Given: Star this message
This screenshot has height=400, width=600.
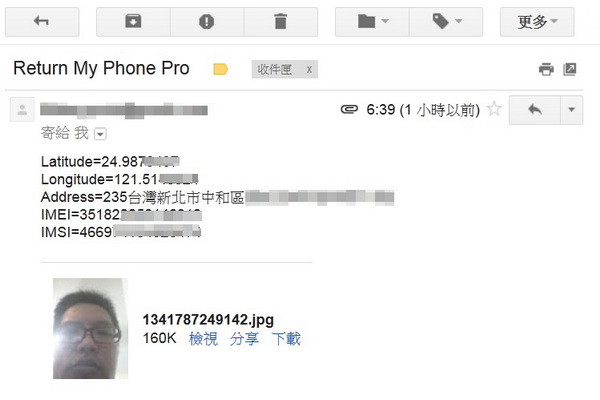Looking at the screenshot, I should [494, 109].
